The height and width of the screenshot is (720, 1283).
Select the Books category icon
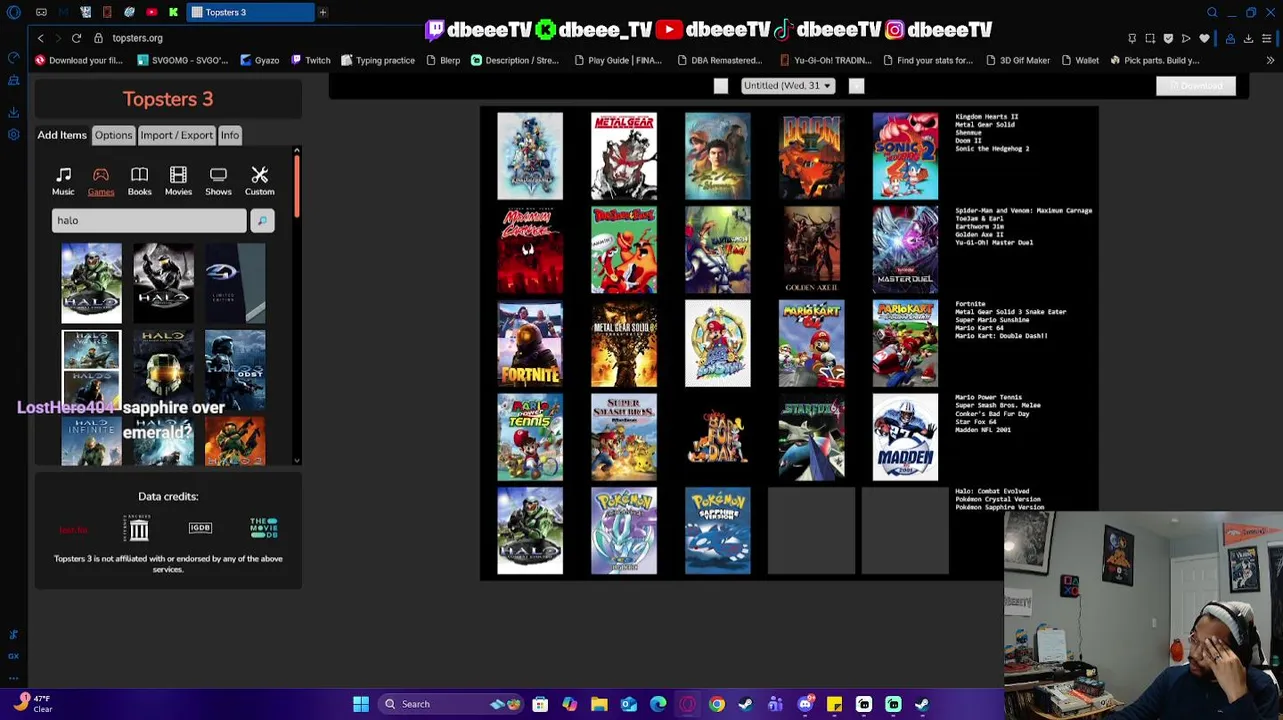point(139,181)
